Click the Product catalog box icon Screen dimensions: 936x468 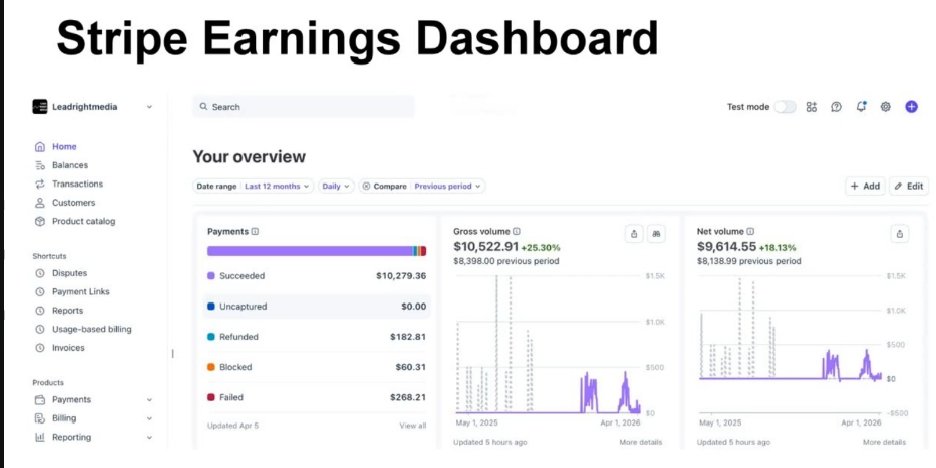(x=40, y=221)
